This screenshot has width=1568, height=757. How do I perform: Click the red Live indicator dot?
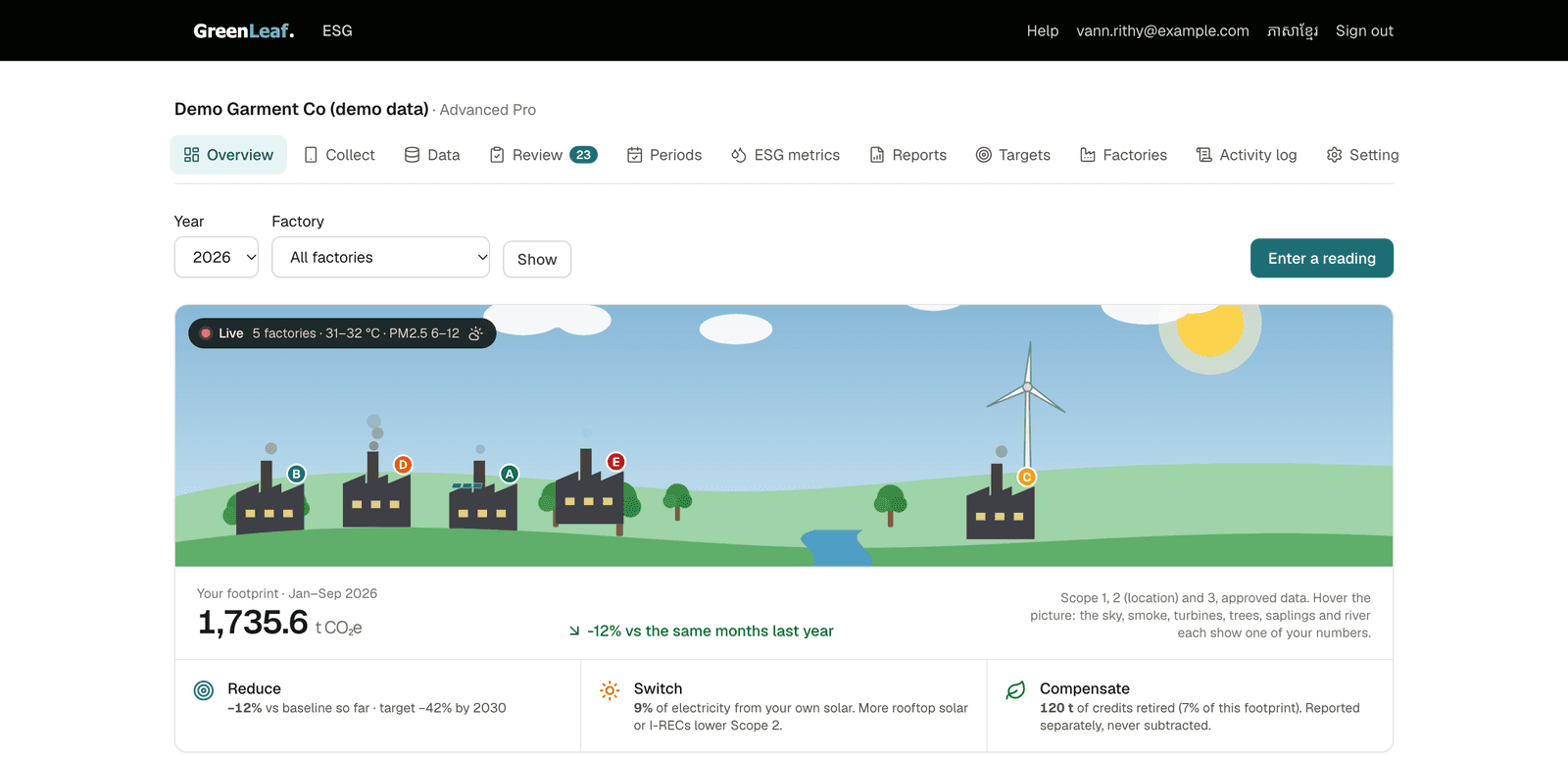pyautogui.click(x=206, y=333)
